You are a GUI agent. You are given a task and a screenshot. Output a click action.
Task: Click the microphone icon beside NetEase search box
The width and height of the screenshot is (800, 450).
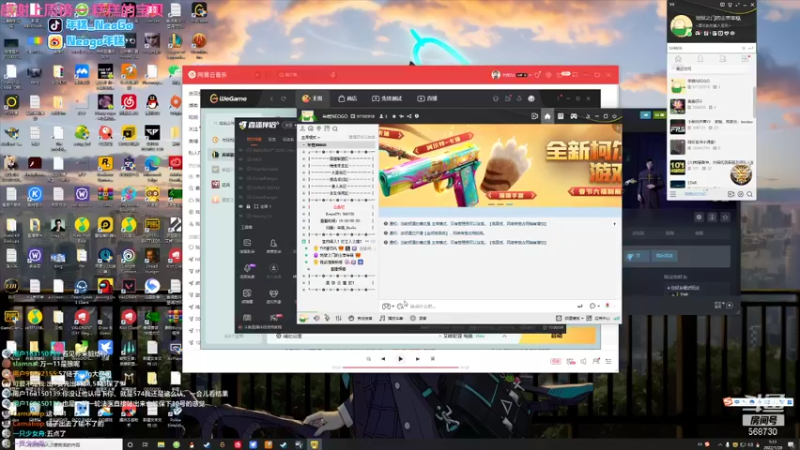pos(333,74)
